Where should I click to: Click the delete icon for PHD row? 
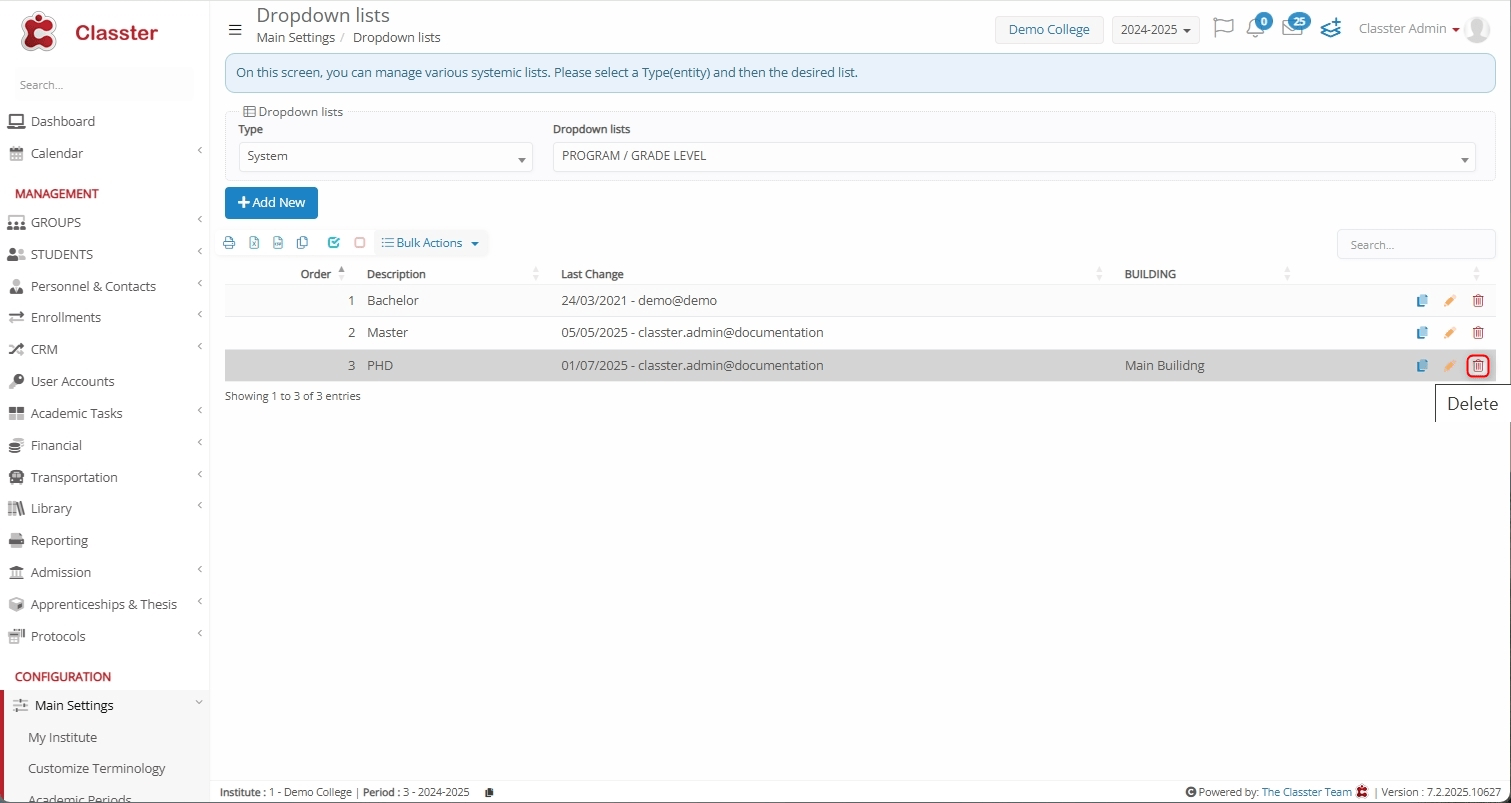coord(1477,366)
